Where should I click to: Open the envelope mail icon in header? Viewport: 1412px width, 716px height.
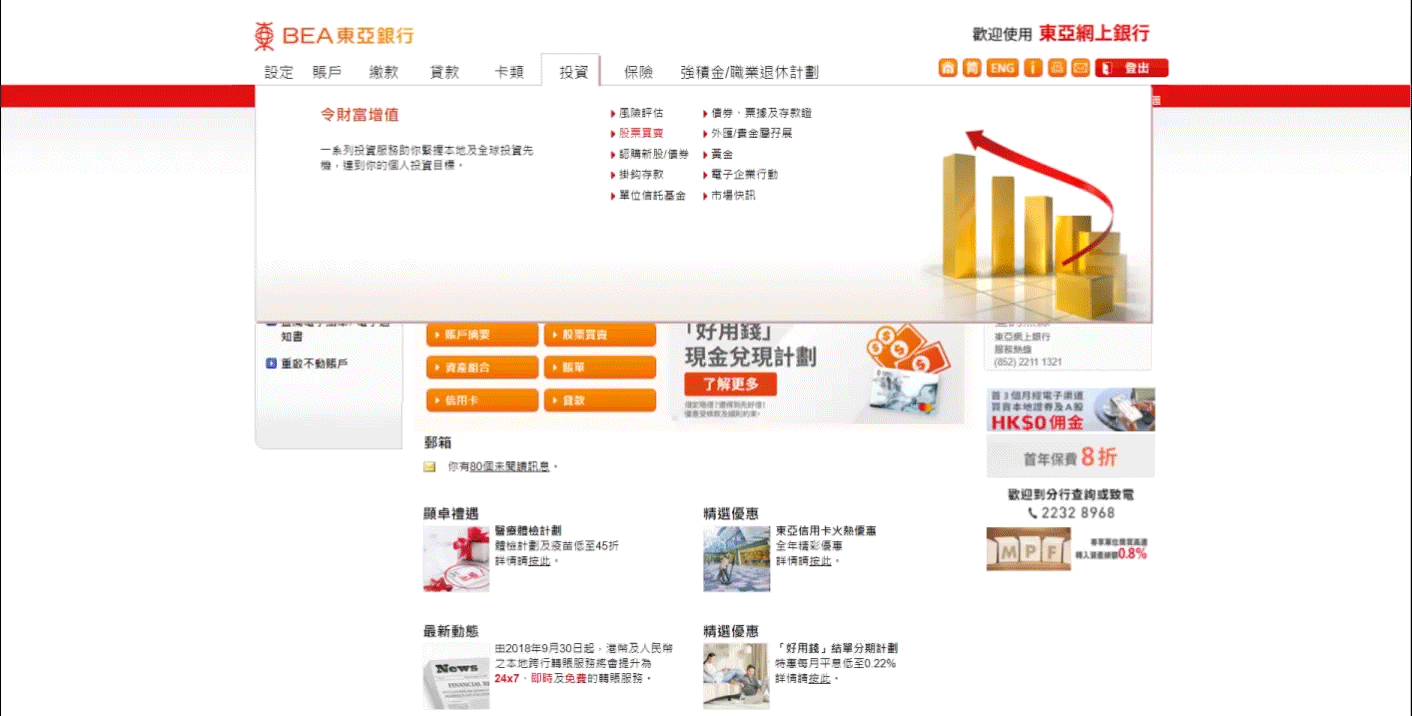click(1080, 68)
